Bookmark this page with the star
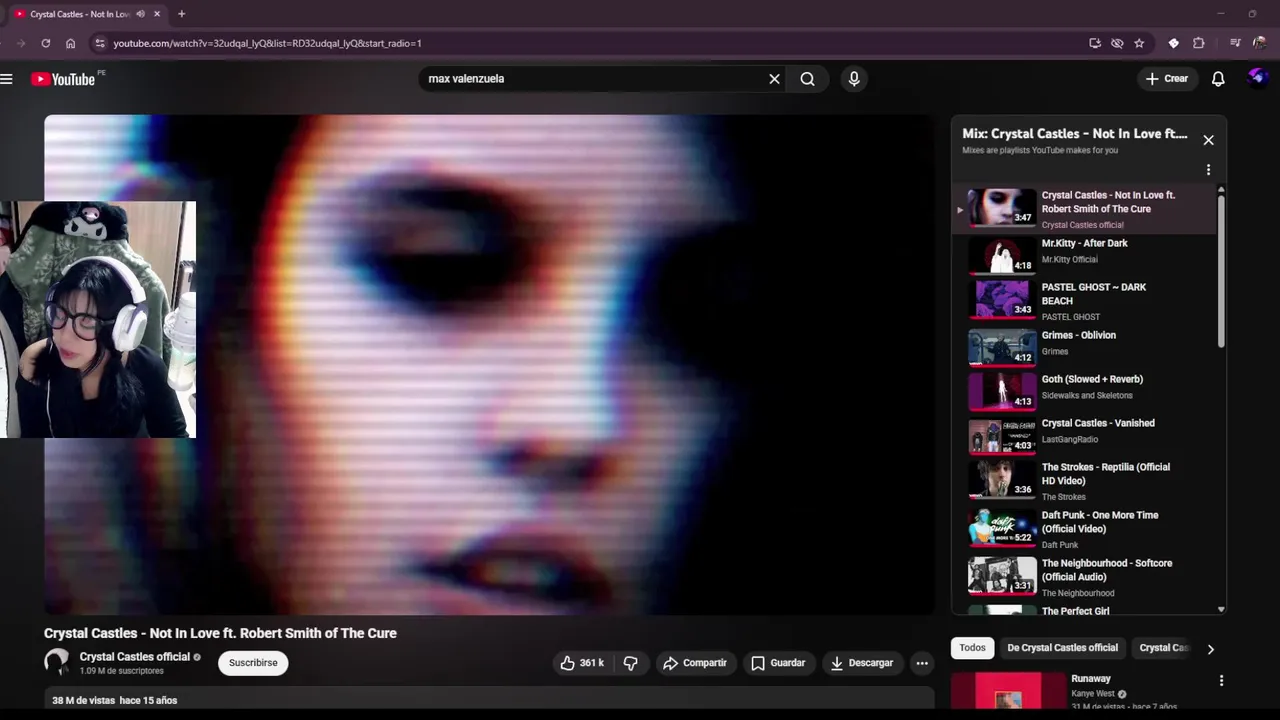Viewport: 1280px width, 720px height. click(1139, 43)
